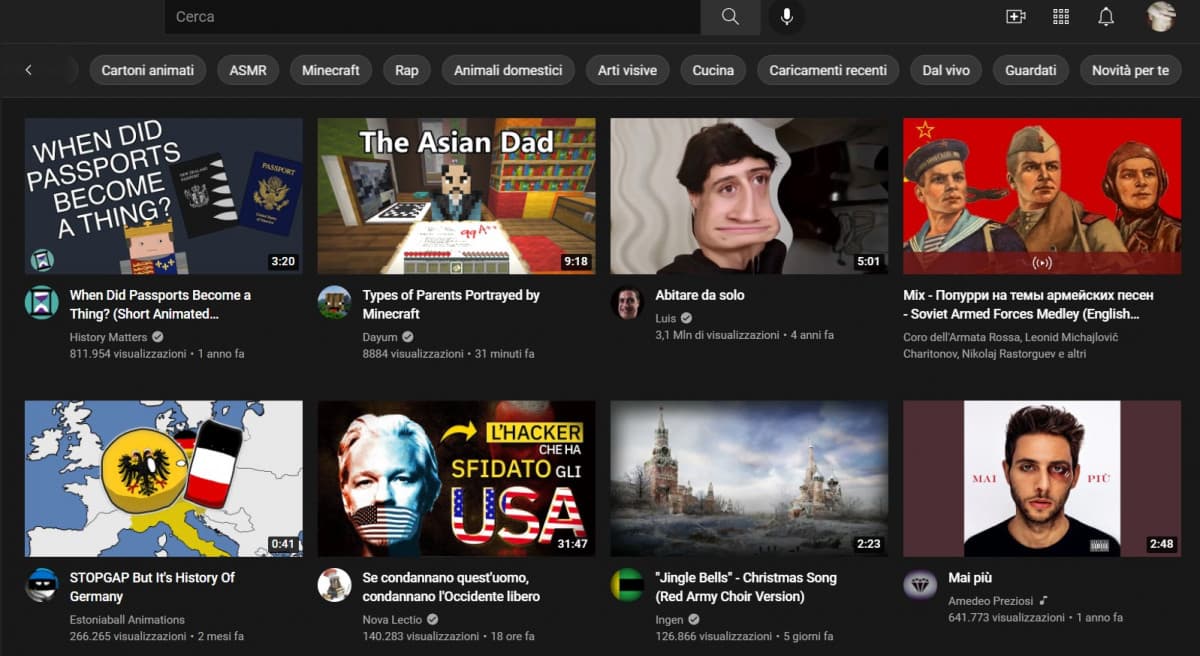
Task: Open the YouTube apps grid icon
Action: [1061, 17]
